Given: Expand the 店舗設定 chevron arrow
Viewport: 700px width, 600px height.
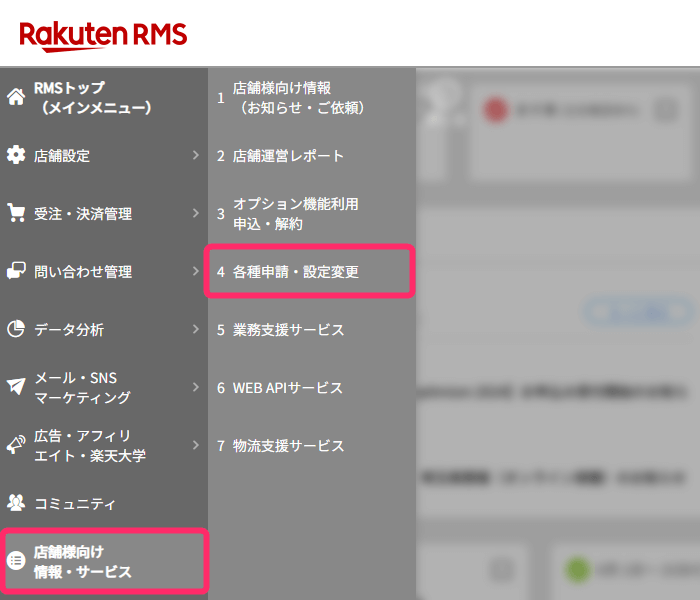Looking at the screenshot, I should [x=196, y=155].
